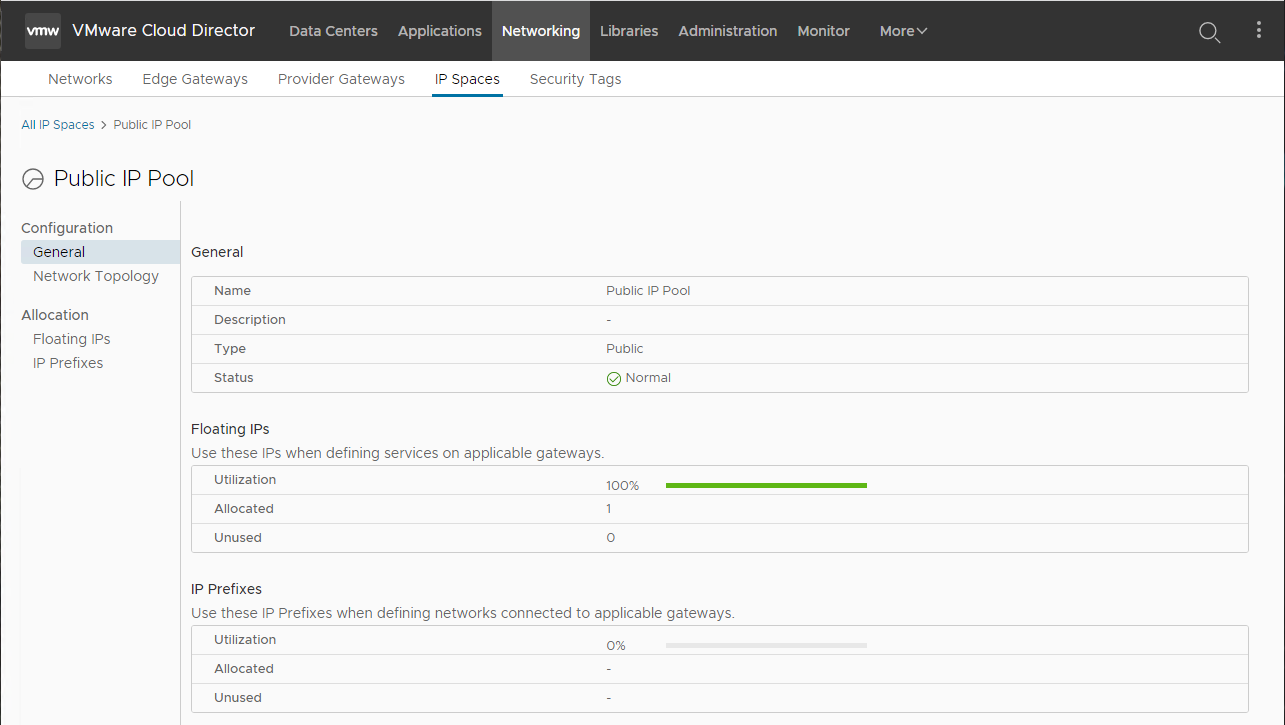Open the Libraries menu
Screen dimensions: 1285x725
click(629, 31)
